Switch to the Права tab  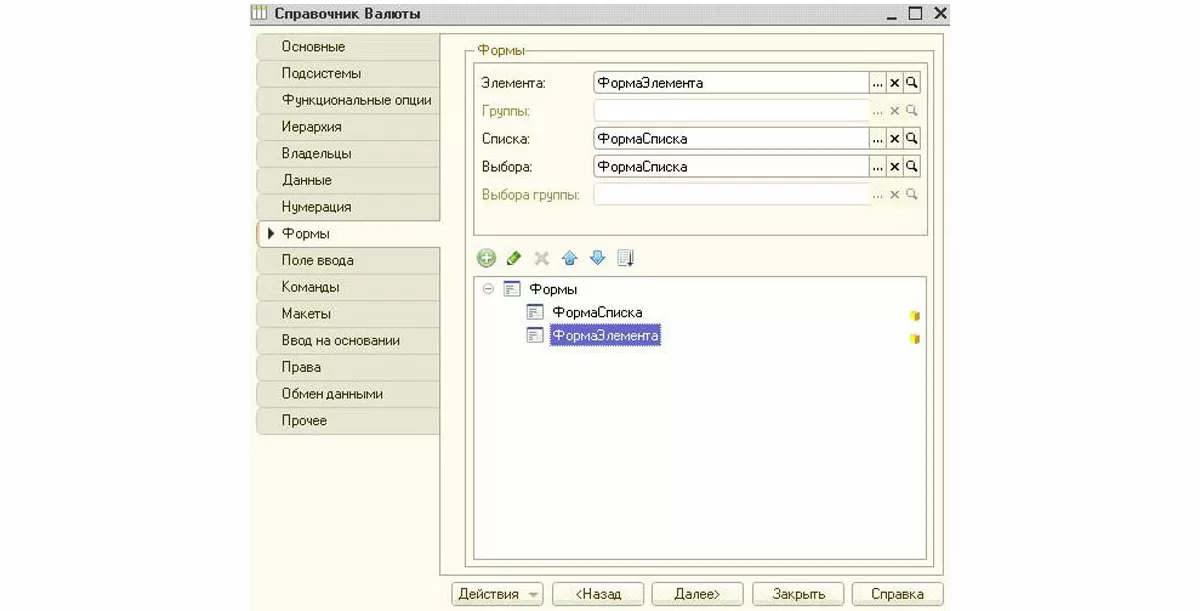[348, 367]
